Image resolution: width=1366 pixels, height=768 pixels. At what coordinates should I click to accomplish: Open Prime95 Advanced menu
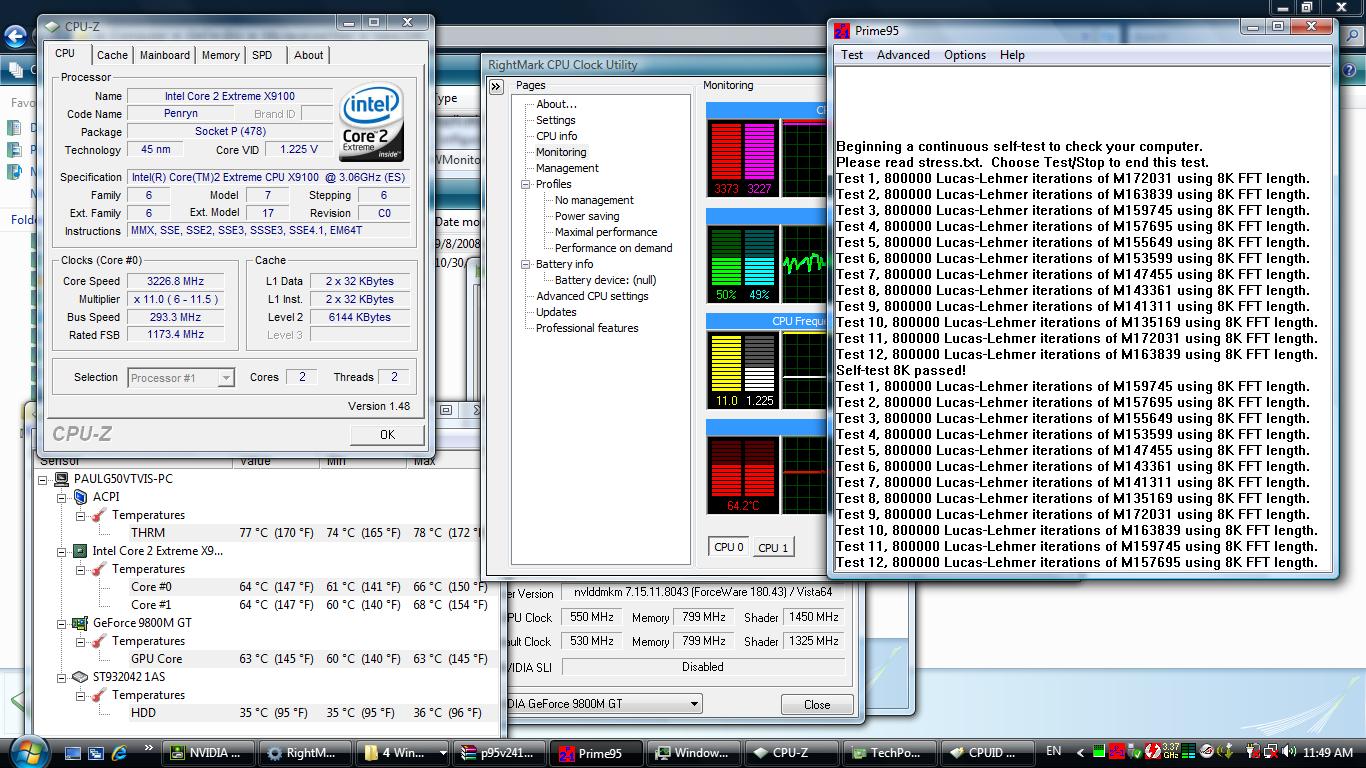point(903,55)
